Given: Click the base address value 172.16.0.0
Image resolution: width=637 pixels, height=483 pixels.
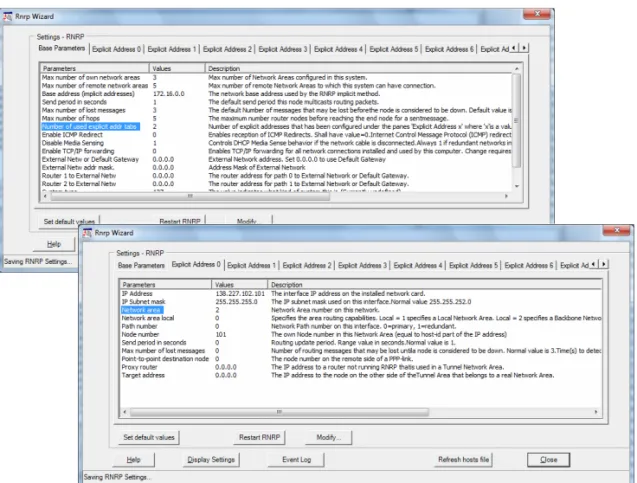Looking at the screenshot, I should click(169, 94).
